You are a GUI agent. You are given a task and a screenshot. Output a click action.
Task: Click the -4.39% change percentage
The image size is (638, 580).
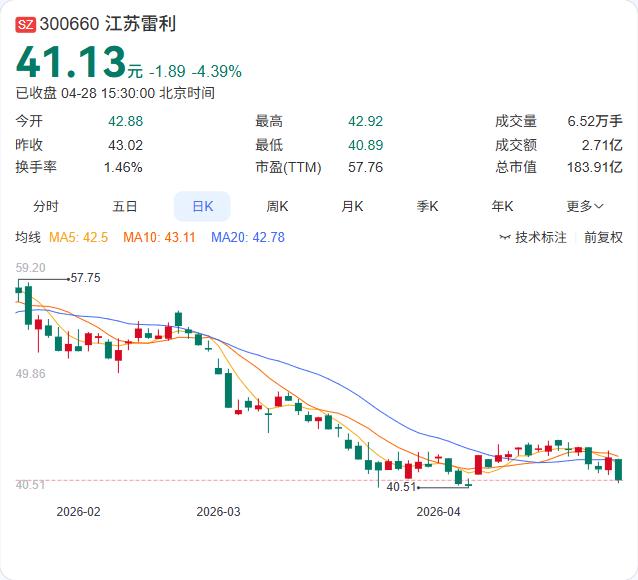tap(216, 72)
